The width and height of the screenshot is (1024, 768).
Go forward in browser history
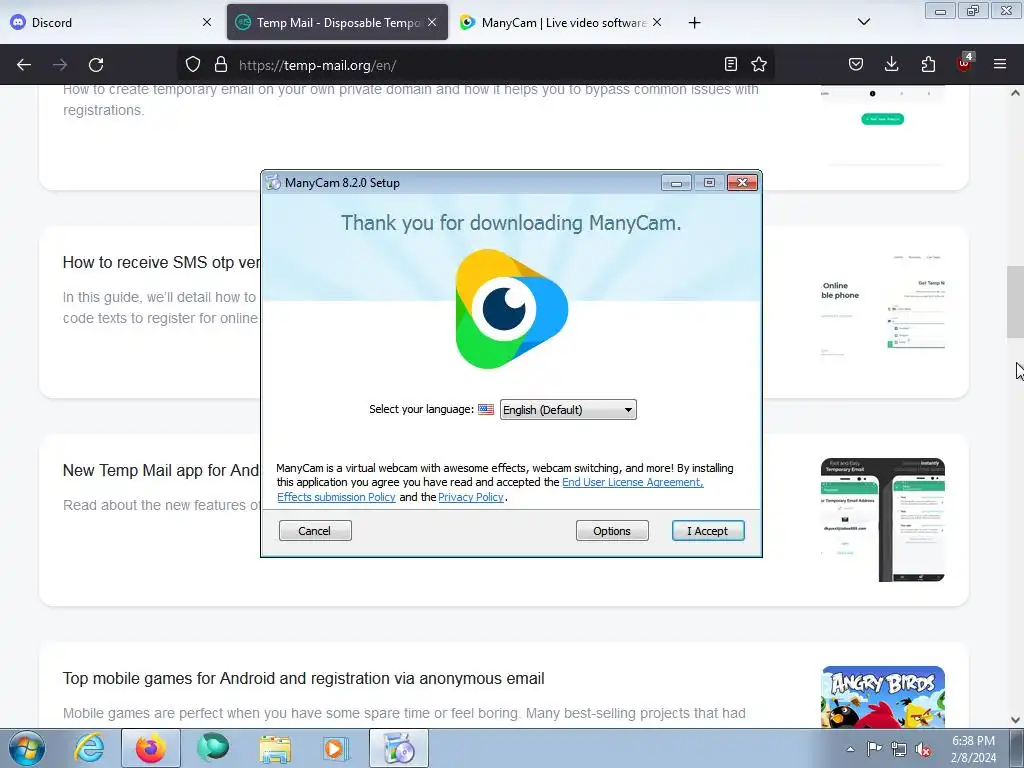[60, 65]
